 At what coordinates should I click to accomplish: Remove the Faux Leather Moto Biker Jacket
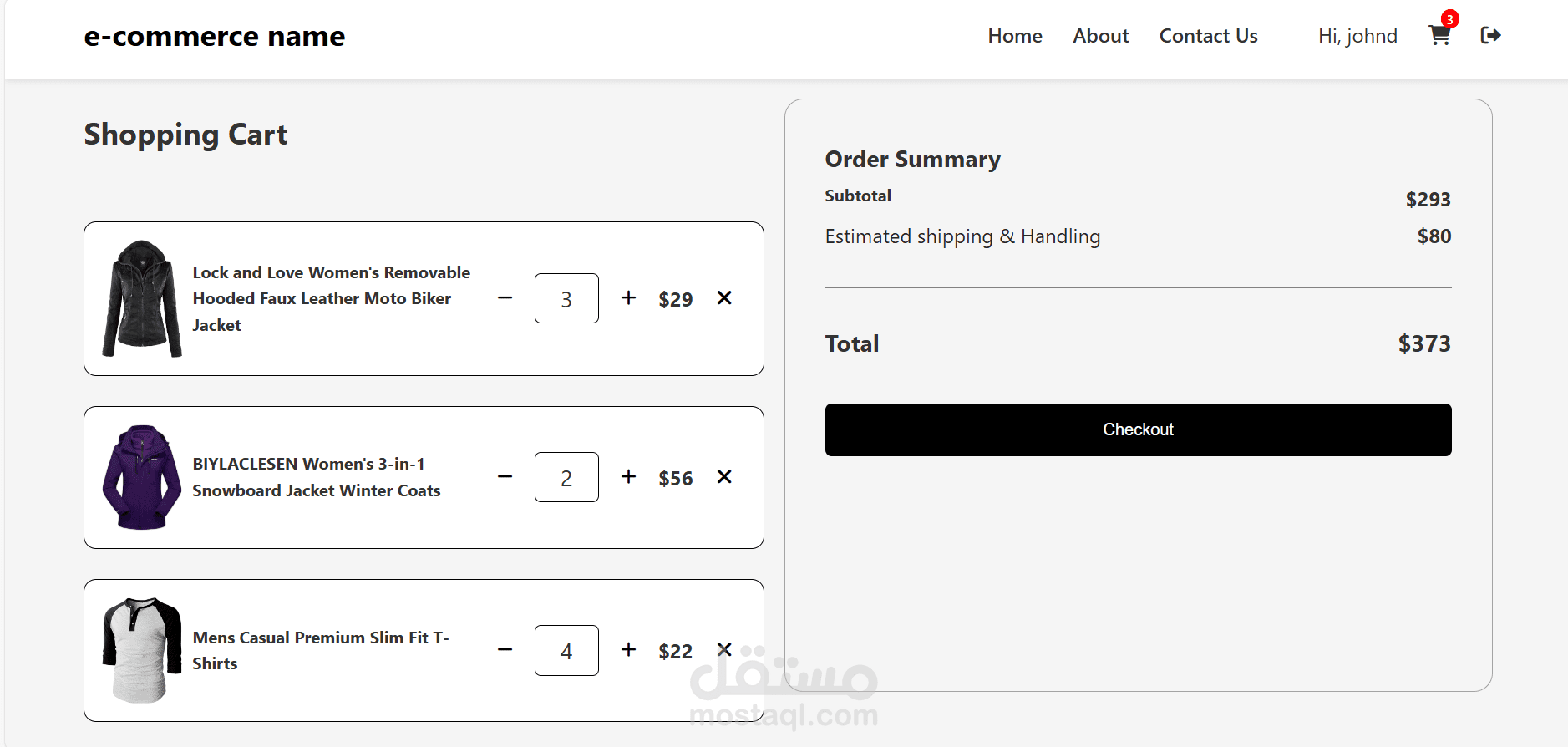coord(724,298)
